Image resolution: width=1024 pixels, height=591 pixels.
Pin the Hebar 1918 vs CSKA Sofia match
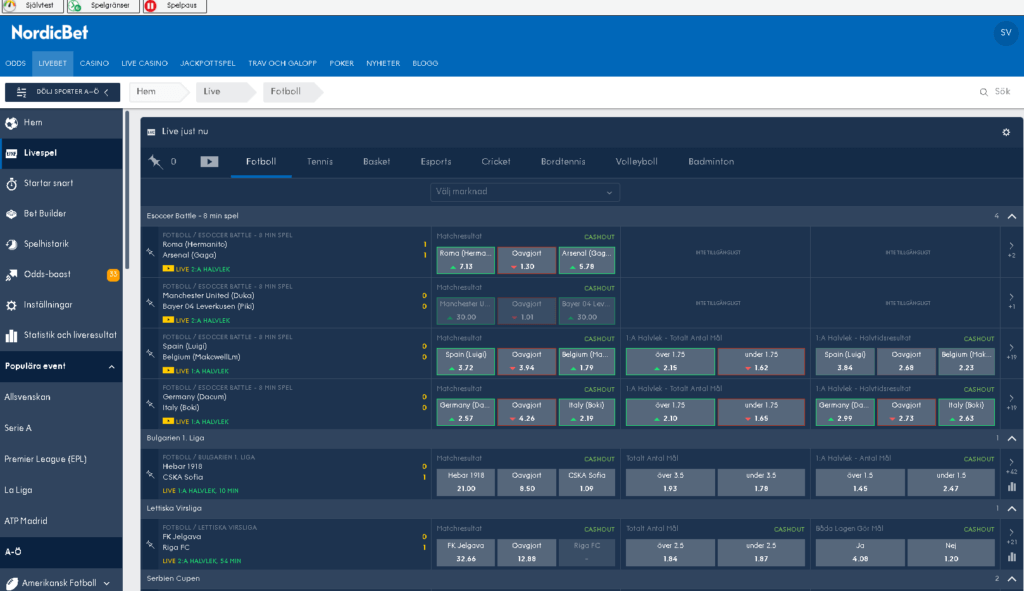tap(151, 474)
